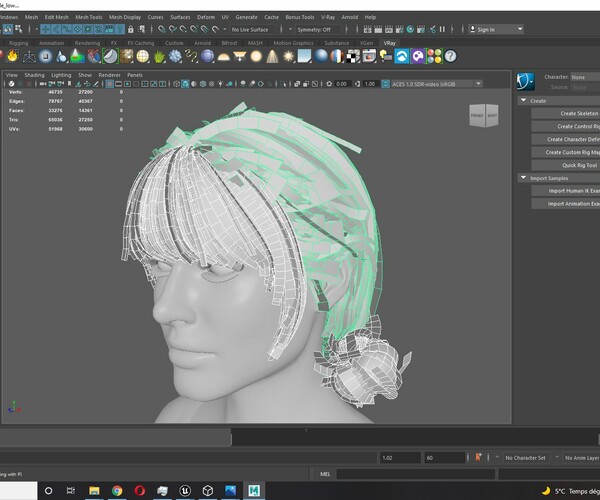
Task: Click the select camera icon in viewport toolbar
Action: pyautogui.click(x=43, y=84)
